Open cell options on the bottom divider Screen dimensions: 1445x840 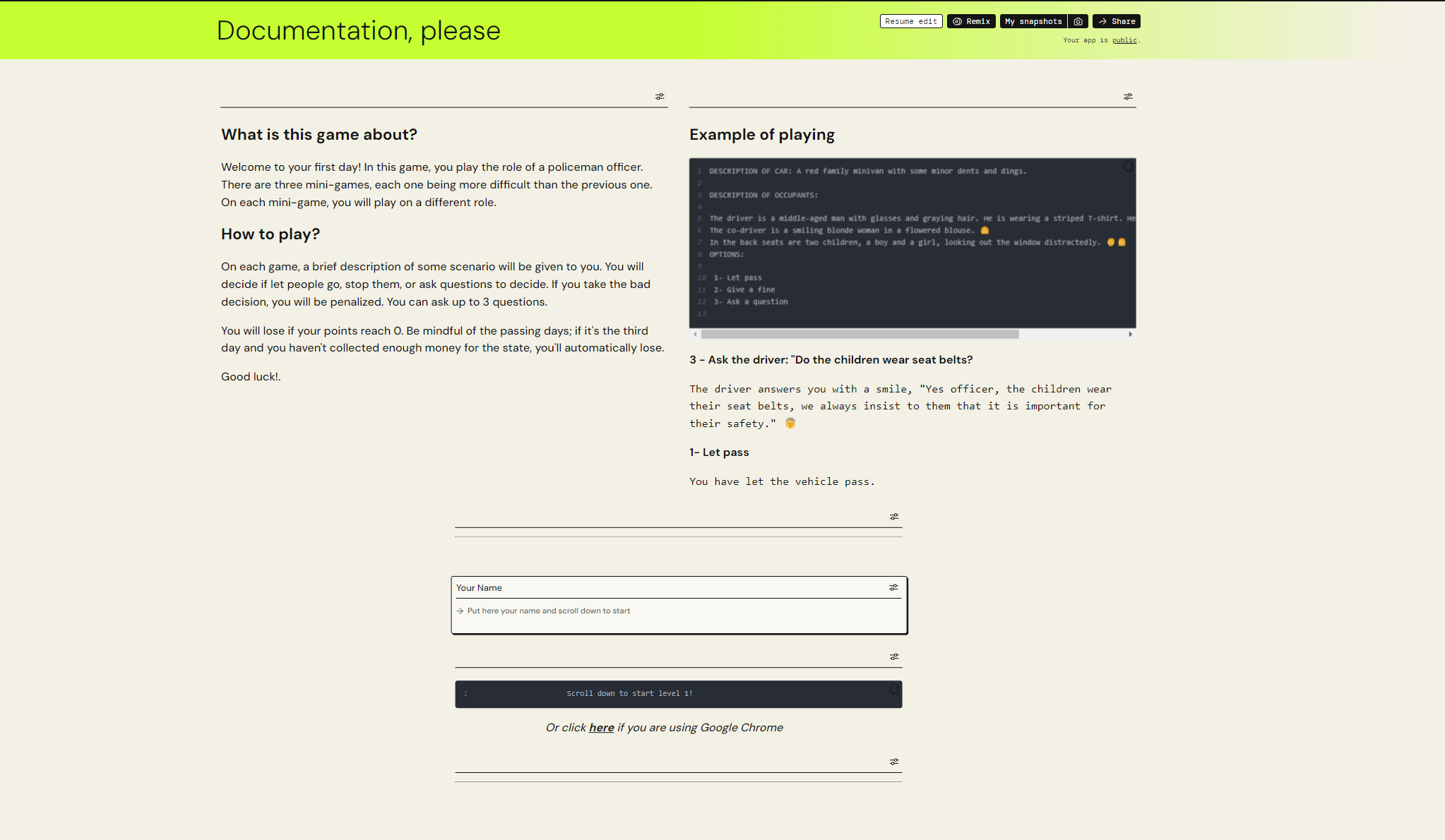[893, 761]
